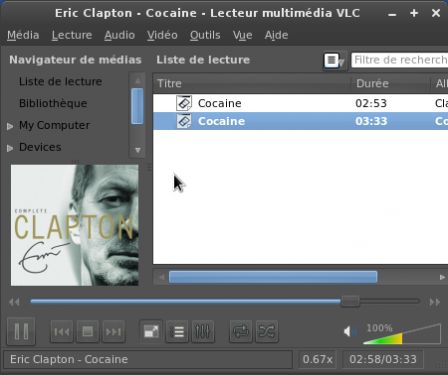Focus the Filtre de recherche field

click(400, 60)
